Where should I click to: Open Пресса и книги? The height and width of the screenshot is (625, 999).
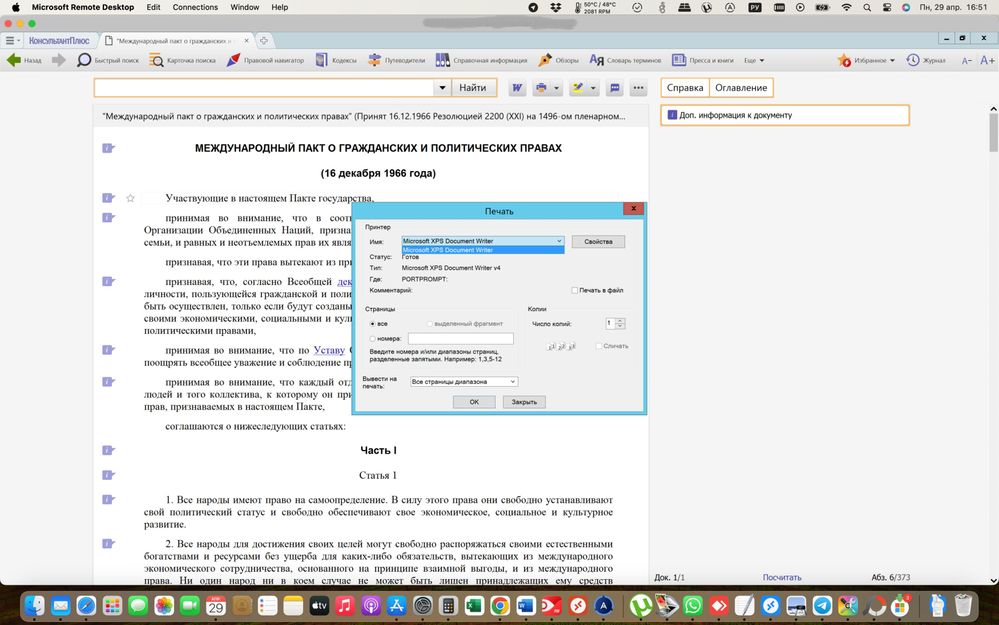click(x=703, y=60)
